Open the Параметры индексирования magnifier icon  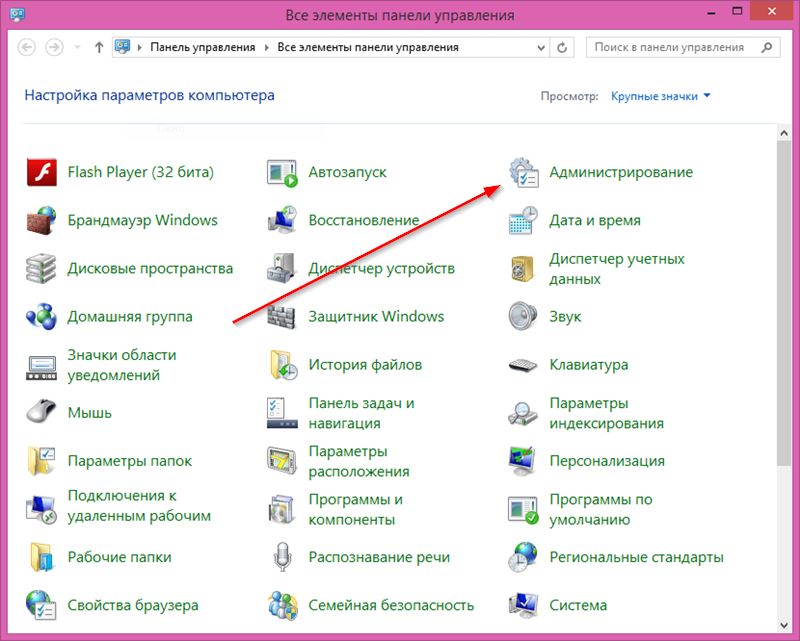click(x=523, y=413)
